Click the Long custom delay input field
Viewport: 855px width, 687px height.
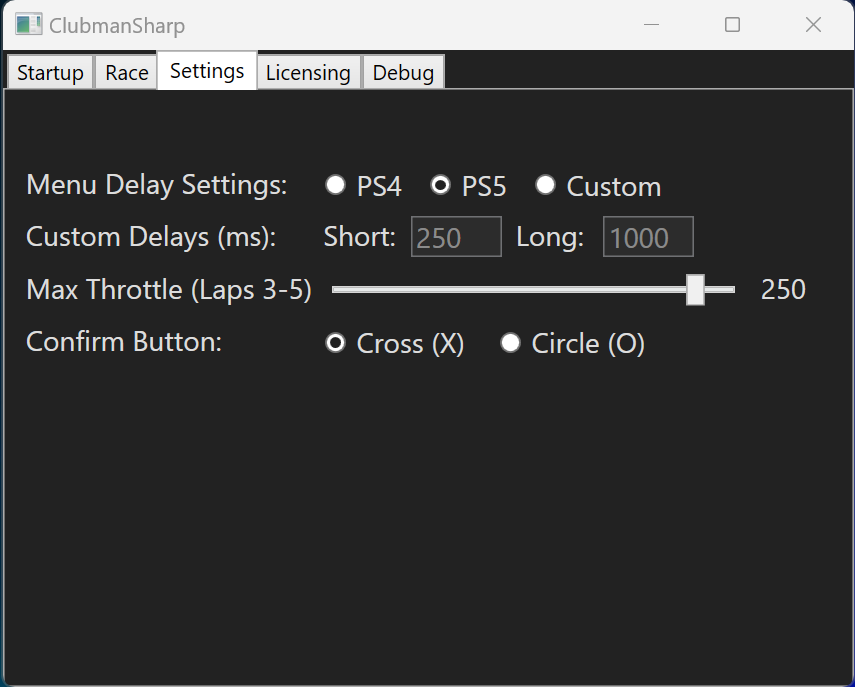click(x=647, y=236)
